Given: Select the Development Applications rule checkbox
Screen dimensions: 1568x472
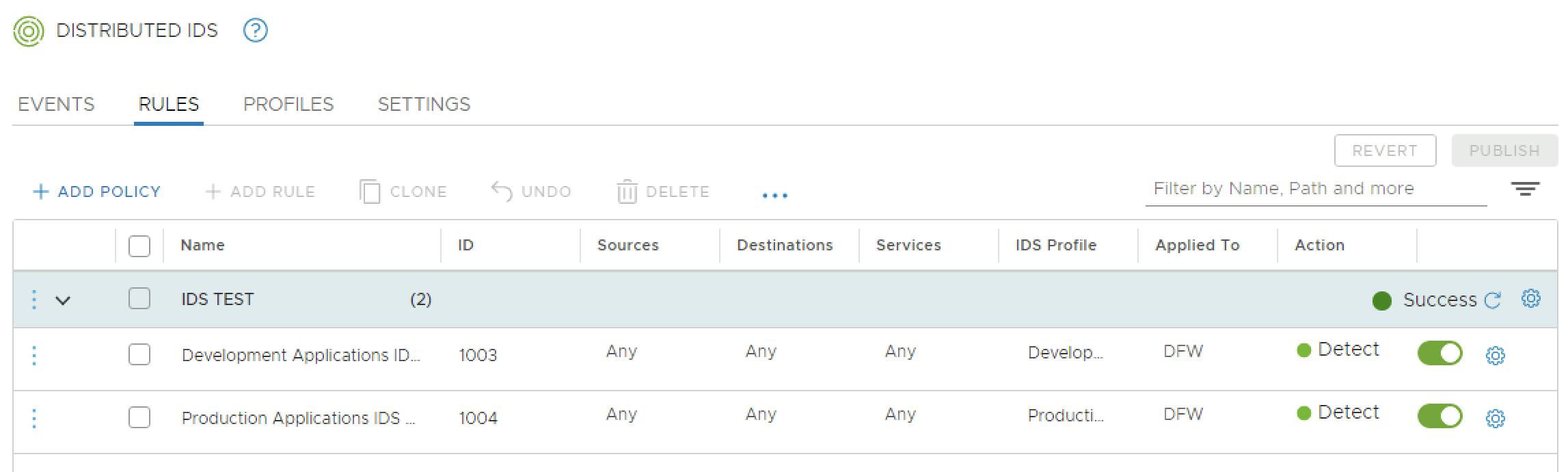Looking at the screenshot, I should [x=139, y=355].
